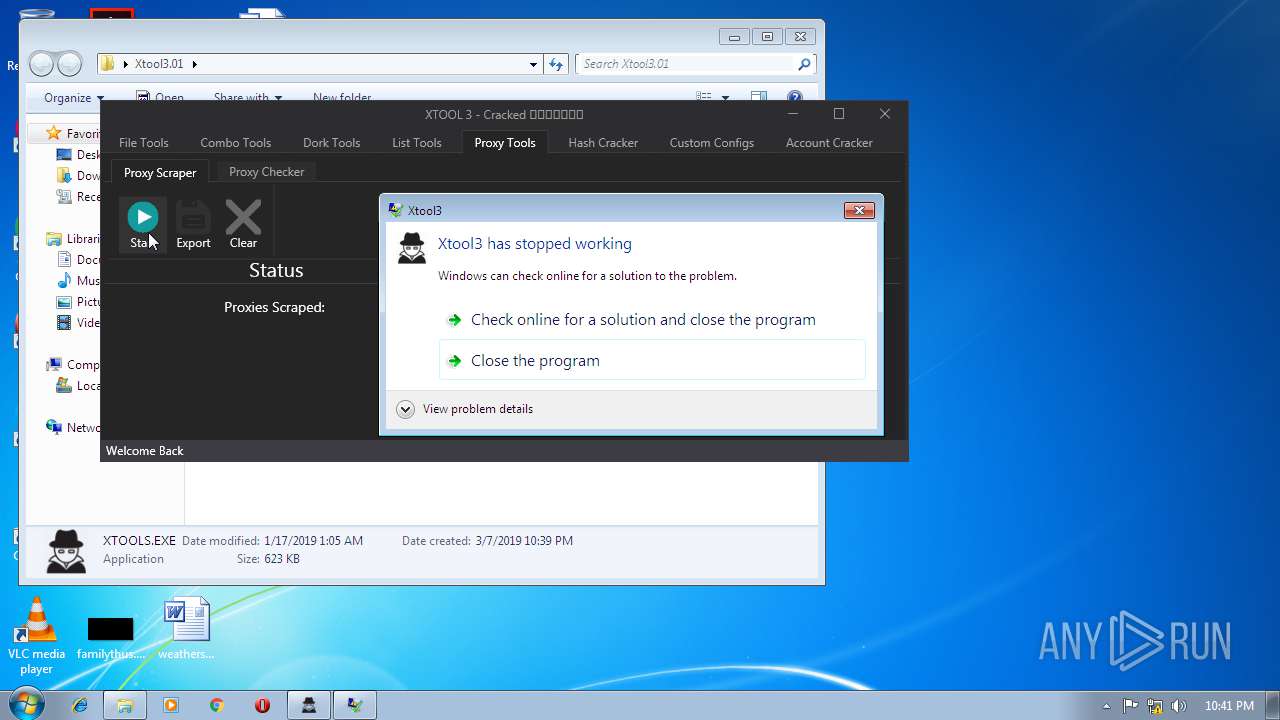Viewport: 1280px width, 720px height.
Task: Click the weathers Word document desktop icon
Action: (x=187, y=629)
